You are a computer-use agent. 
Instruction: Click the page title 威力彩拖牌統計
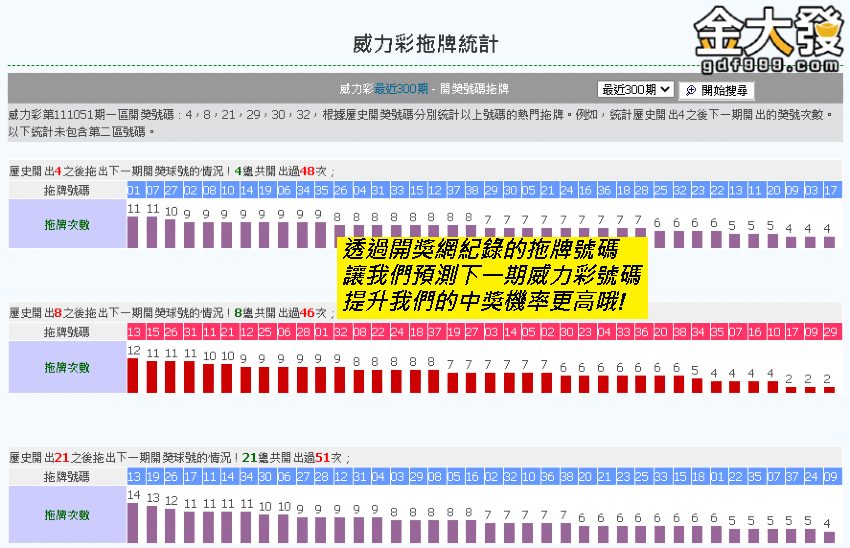(x=426, y=44)
